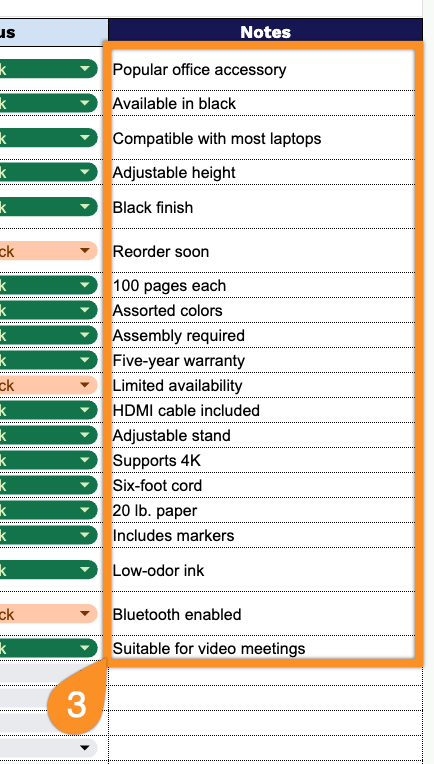Select the Black finish cell
The image size is (434, 764).
(263, 207)
